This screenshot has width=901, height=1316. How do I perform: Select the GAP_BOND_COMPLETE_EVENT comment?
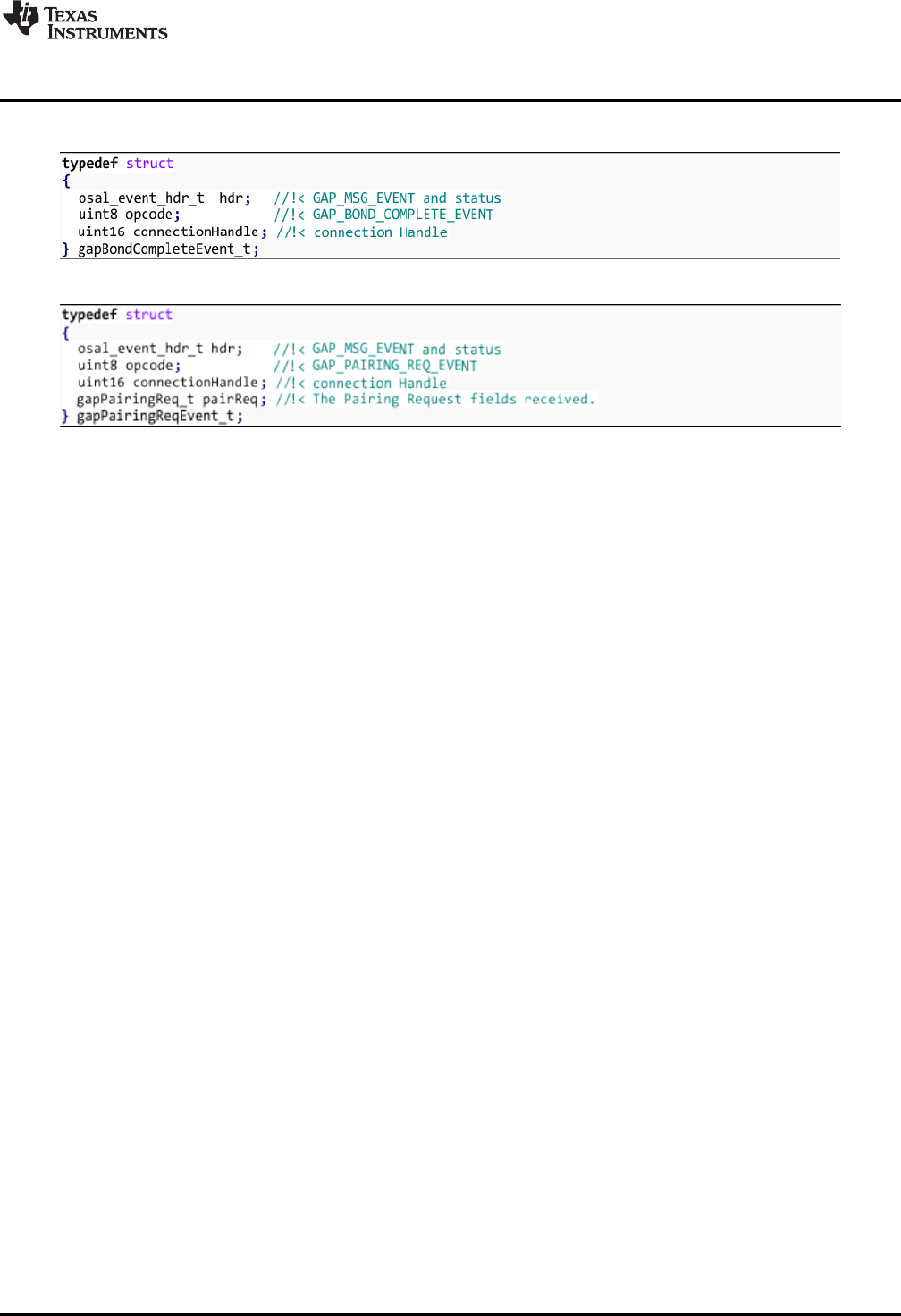[x=383, y=215]
